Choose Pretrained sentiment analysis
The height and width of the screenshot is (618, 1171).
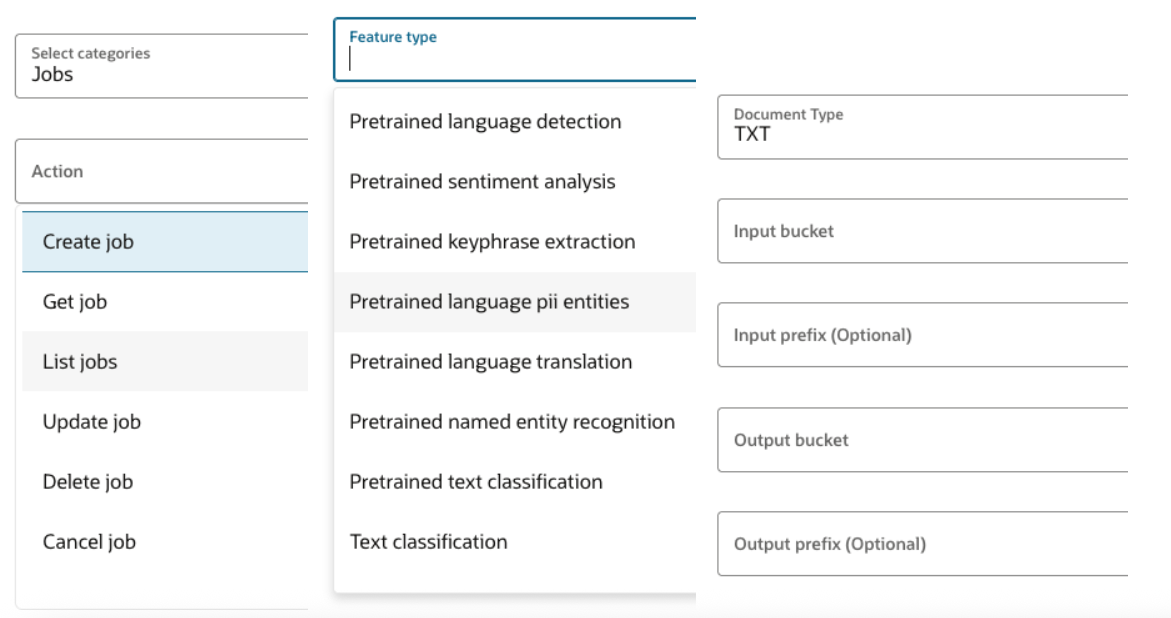click(482, 182)
